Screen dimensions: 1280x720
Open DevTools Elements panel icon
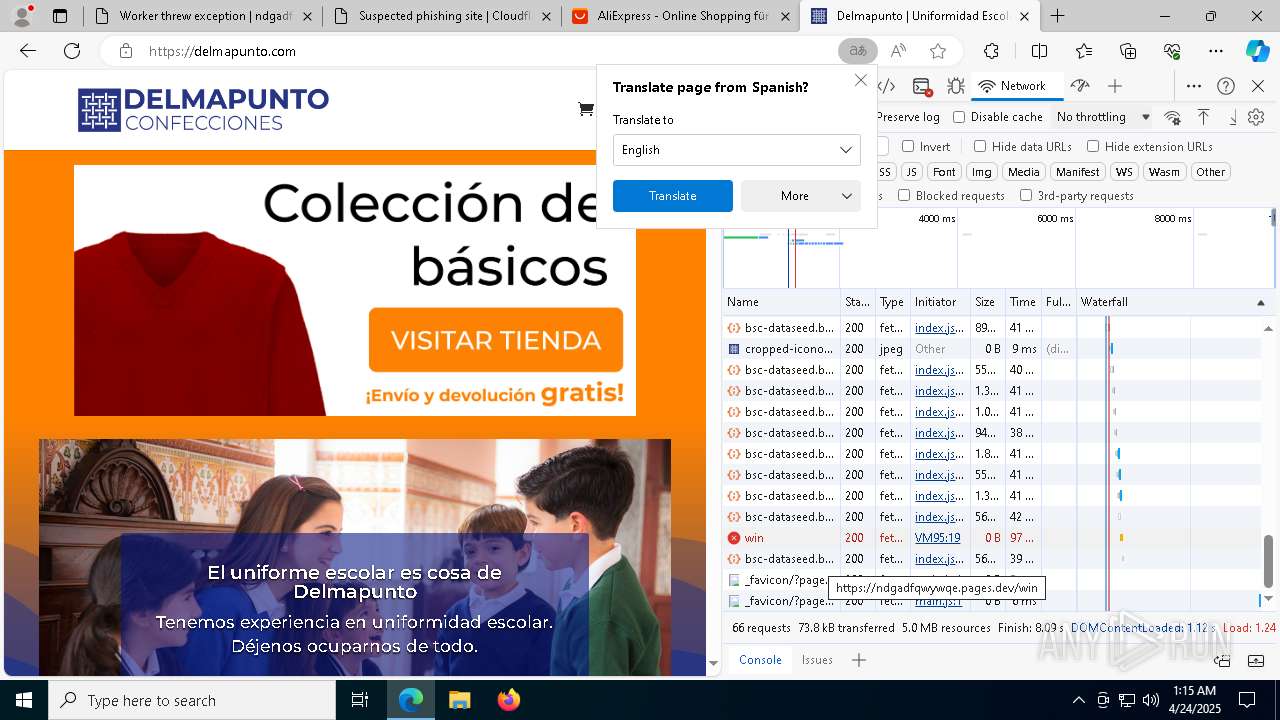[x=886, y=86]
